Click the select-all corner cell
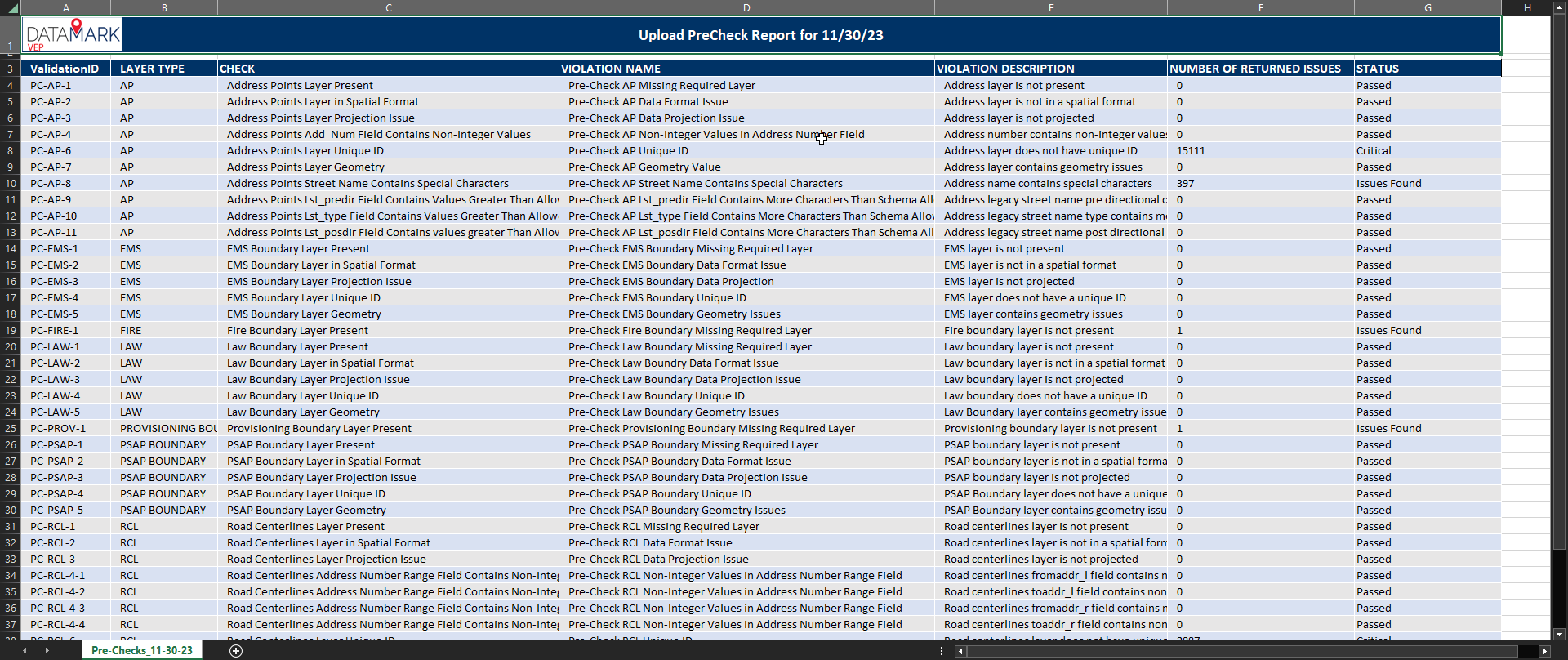This screenshot has height=660, width=1568. pyautogui.click(x=10, y=7)
